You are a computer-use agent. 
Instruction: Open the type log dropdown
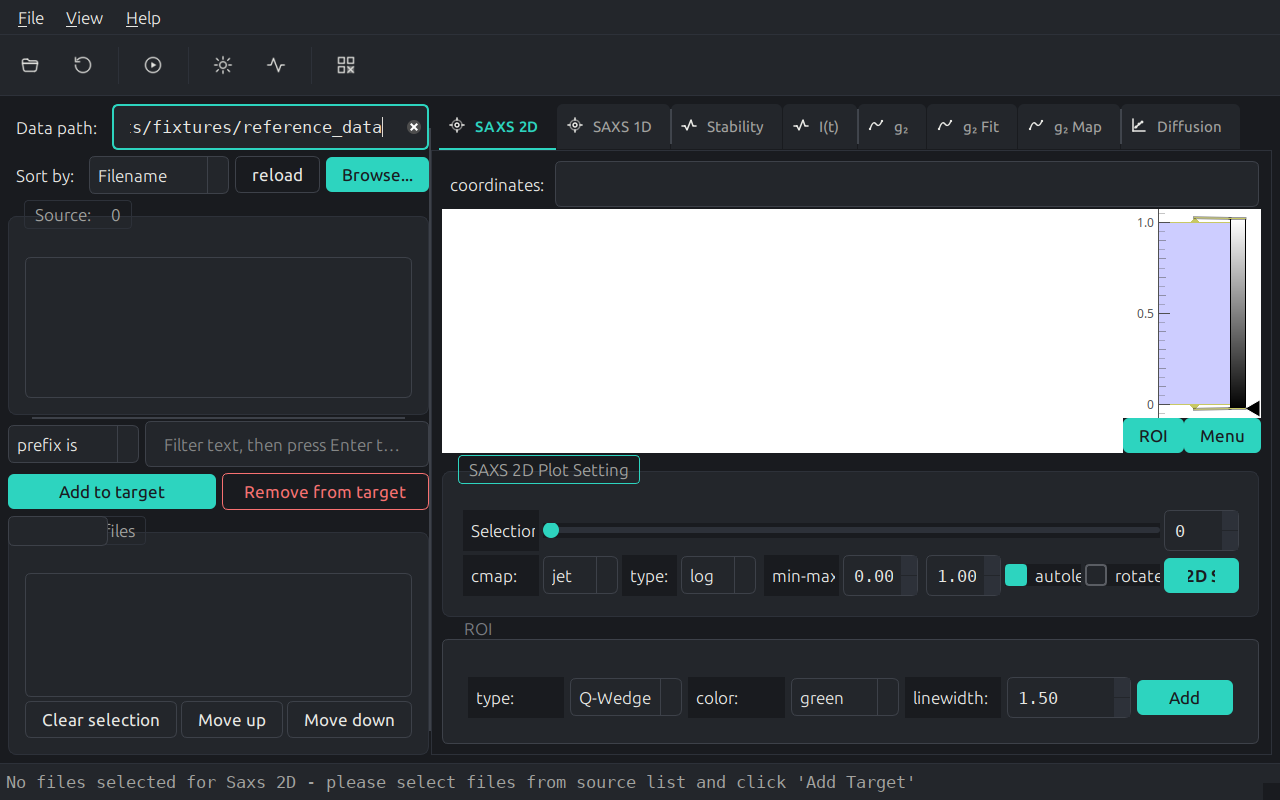pyautogui.click(x=718, y=576)
